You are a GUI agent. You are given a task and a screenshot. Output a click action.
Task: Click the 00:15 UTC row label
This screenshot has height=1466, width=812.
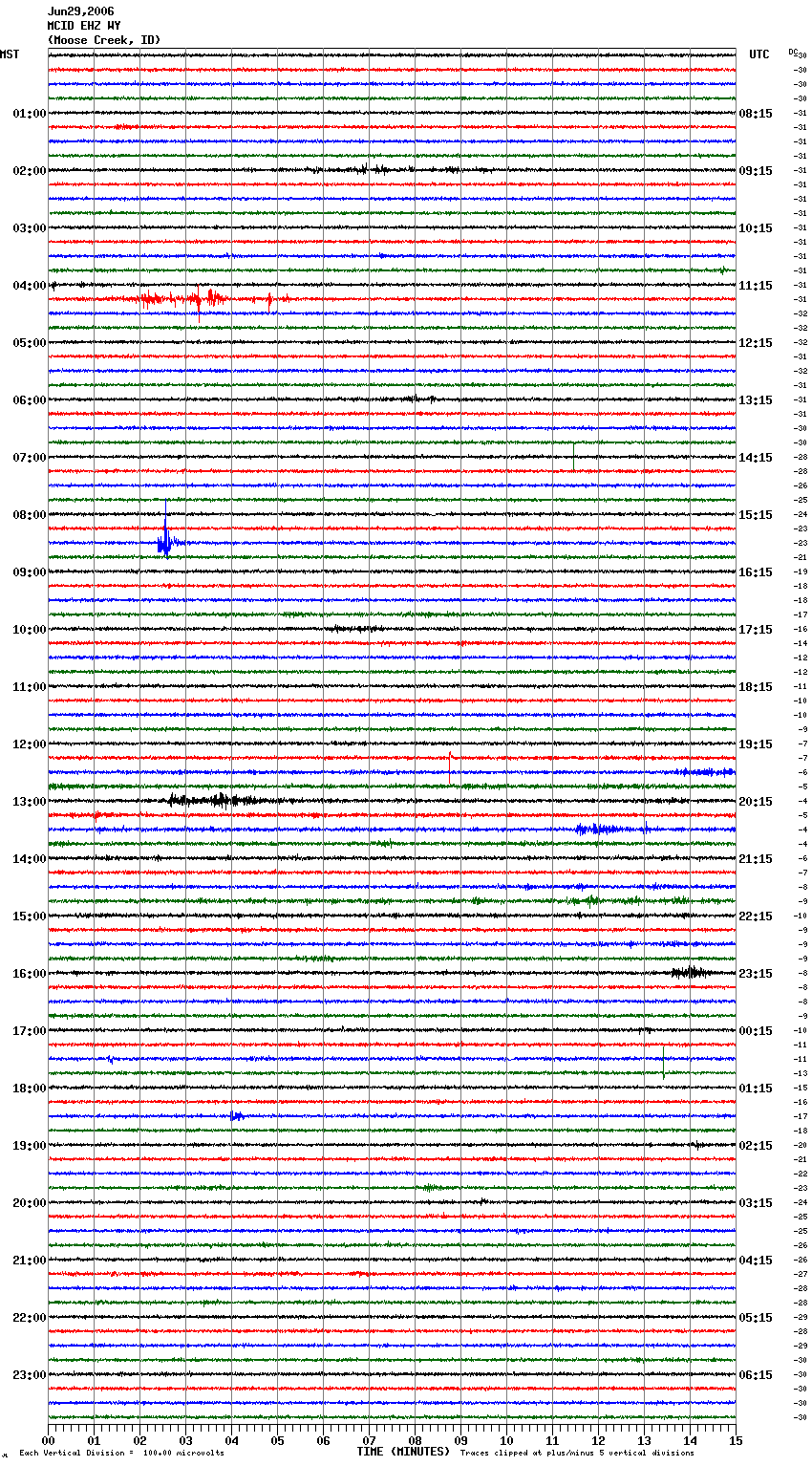[756, 1031]
